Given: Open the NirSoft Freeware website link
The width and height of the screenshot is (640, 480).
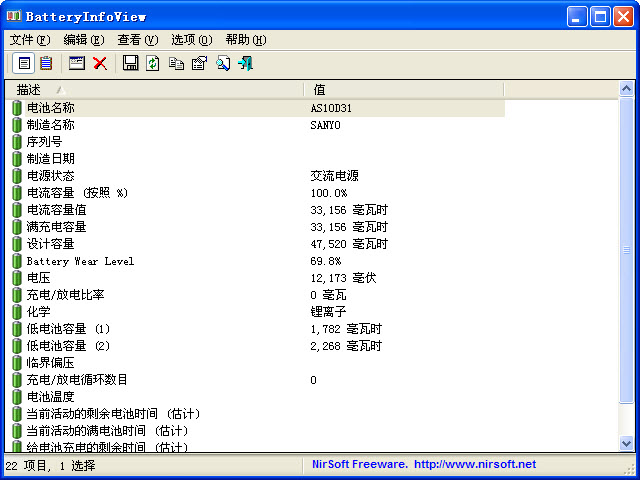Looking at the screenshot, I should (x=424, y=464).
